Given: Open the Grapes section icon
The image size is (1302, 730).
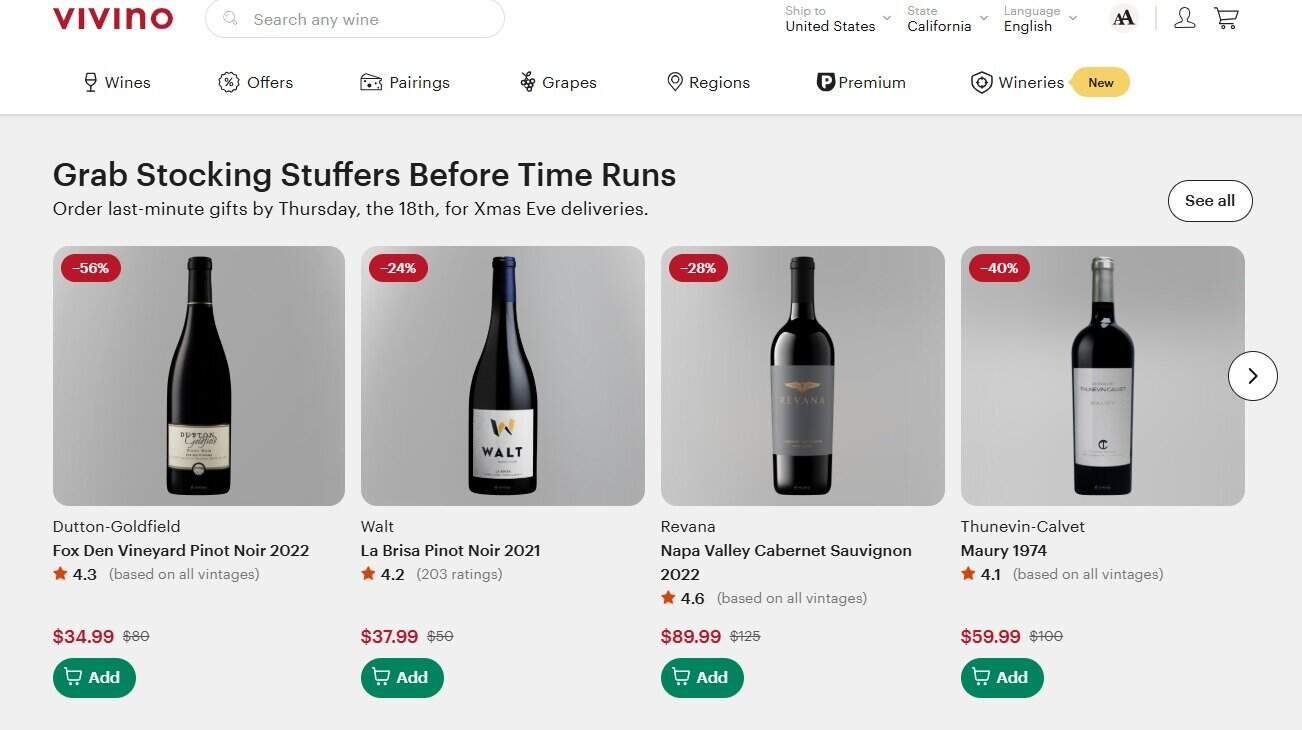Looking at the screenshot, I should point(527,82).
